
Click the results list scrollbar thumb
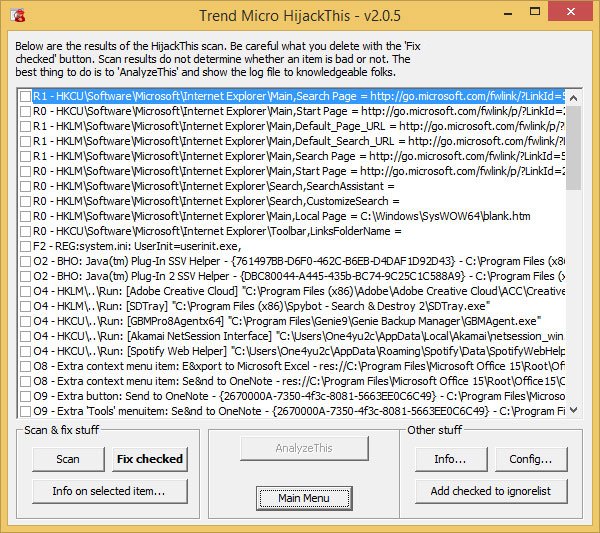pyautogui.click(x=573, y=148)
